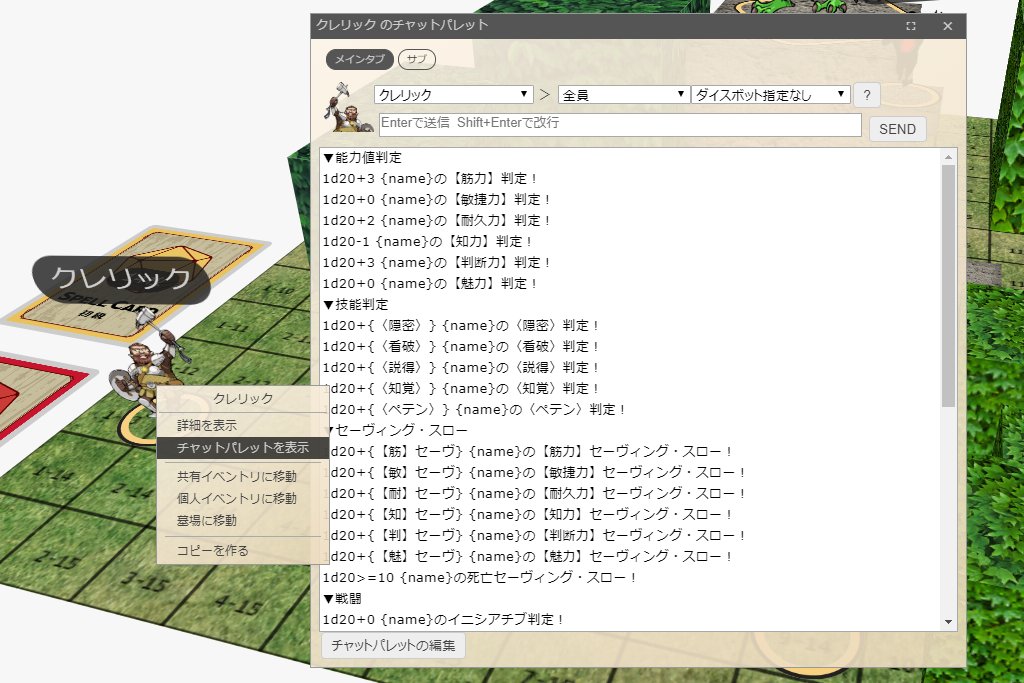Click the scroll down arrow of palette list
Screen dimensions: 1024x683
coord(948,622)
